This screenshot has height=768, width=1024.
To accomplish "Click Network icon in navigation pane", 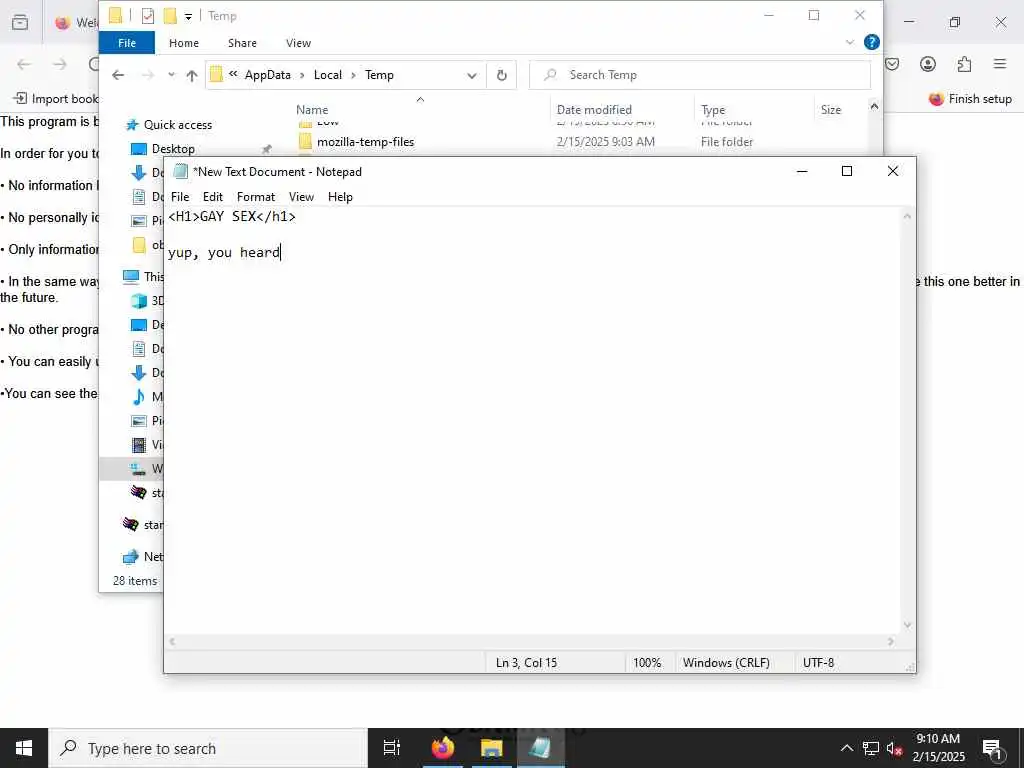I will tap(131, 556).
